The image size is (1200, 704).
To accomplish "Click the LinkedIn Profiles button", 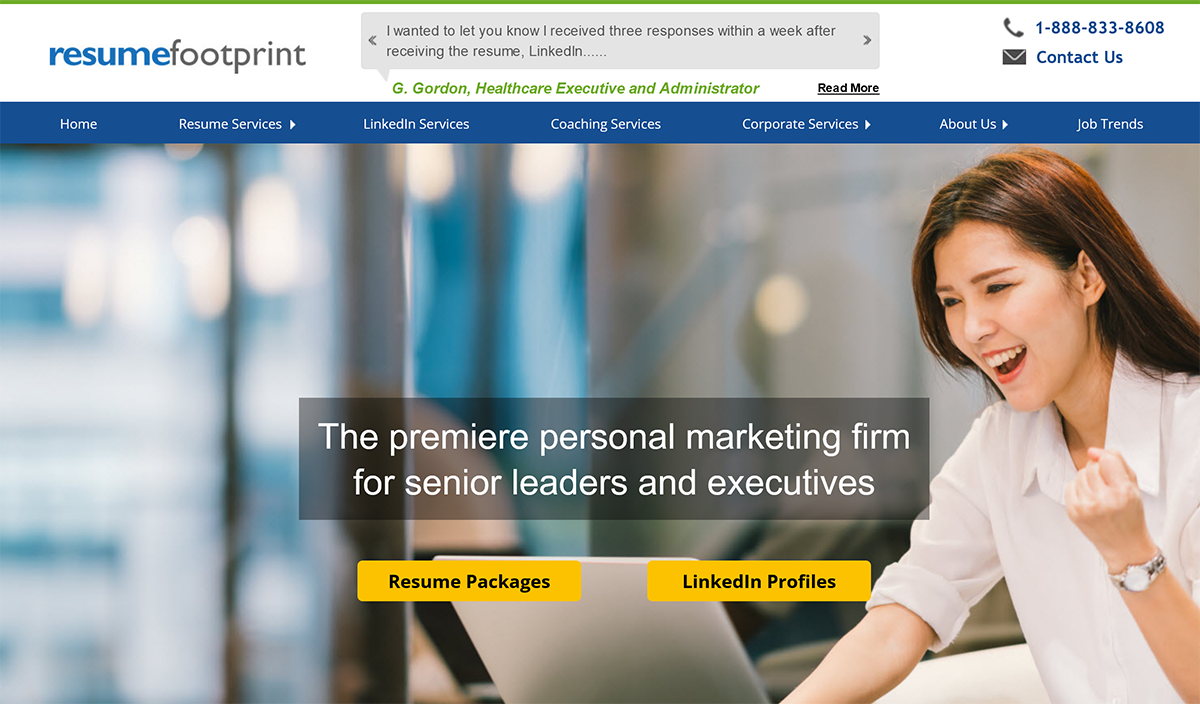I will point(759,581).
